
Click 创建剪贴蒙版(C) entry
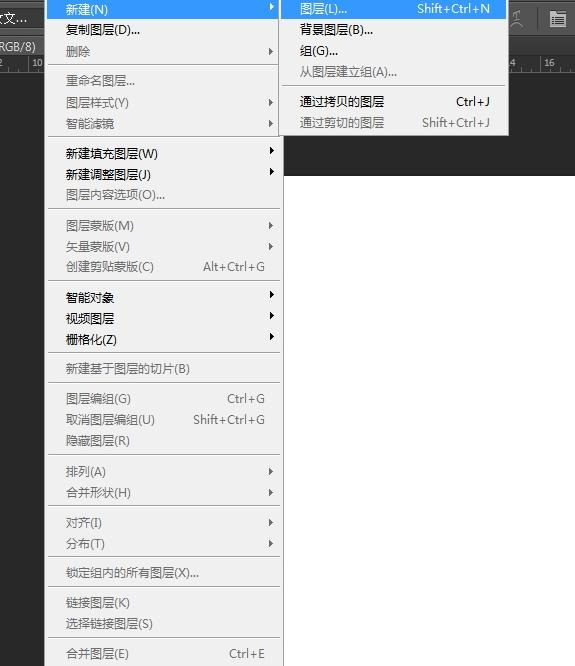(163, 266)
